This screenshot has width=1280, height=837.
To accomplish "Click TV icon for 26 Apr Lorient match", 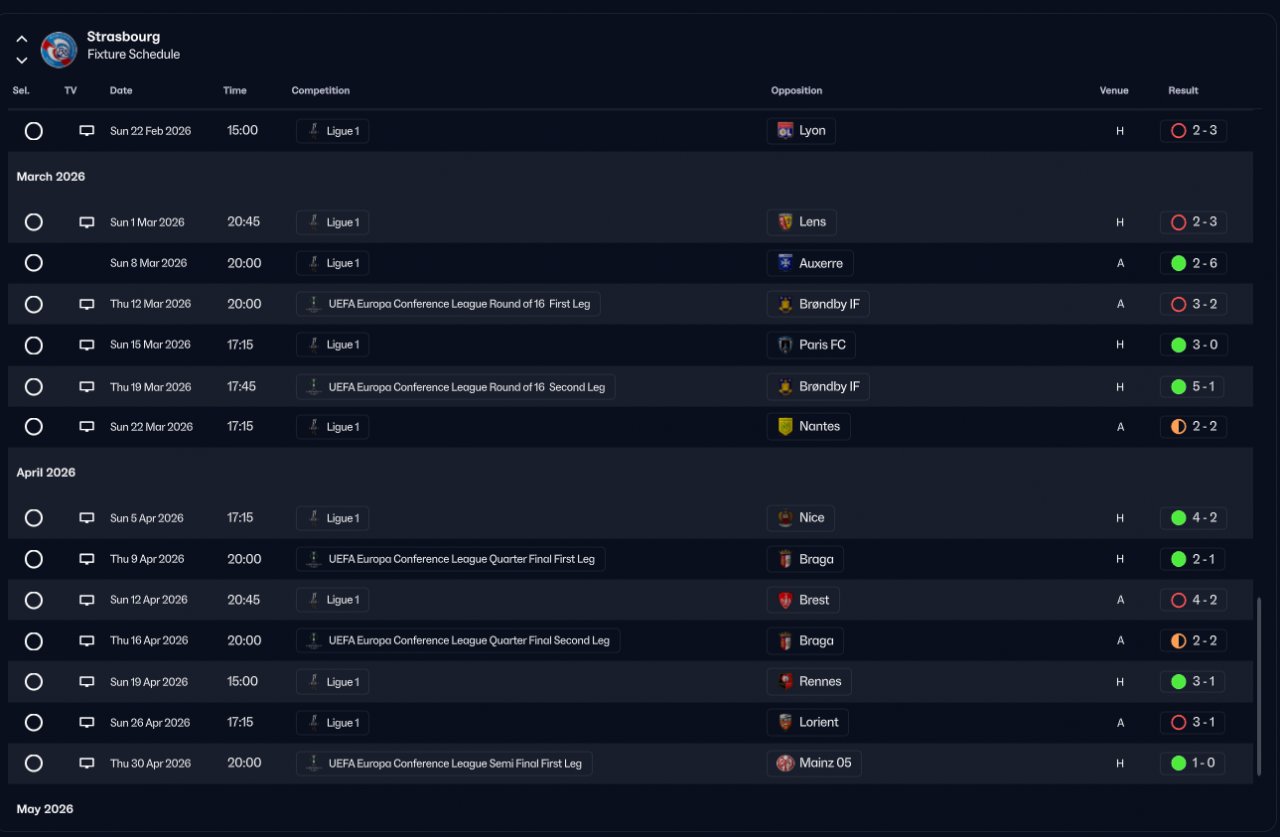I will coord(87,722).
